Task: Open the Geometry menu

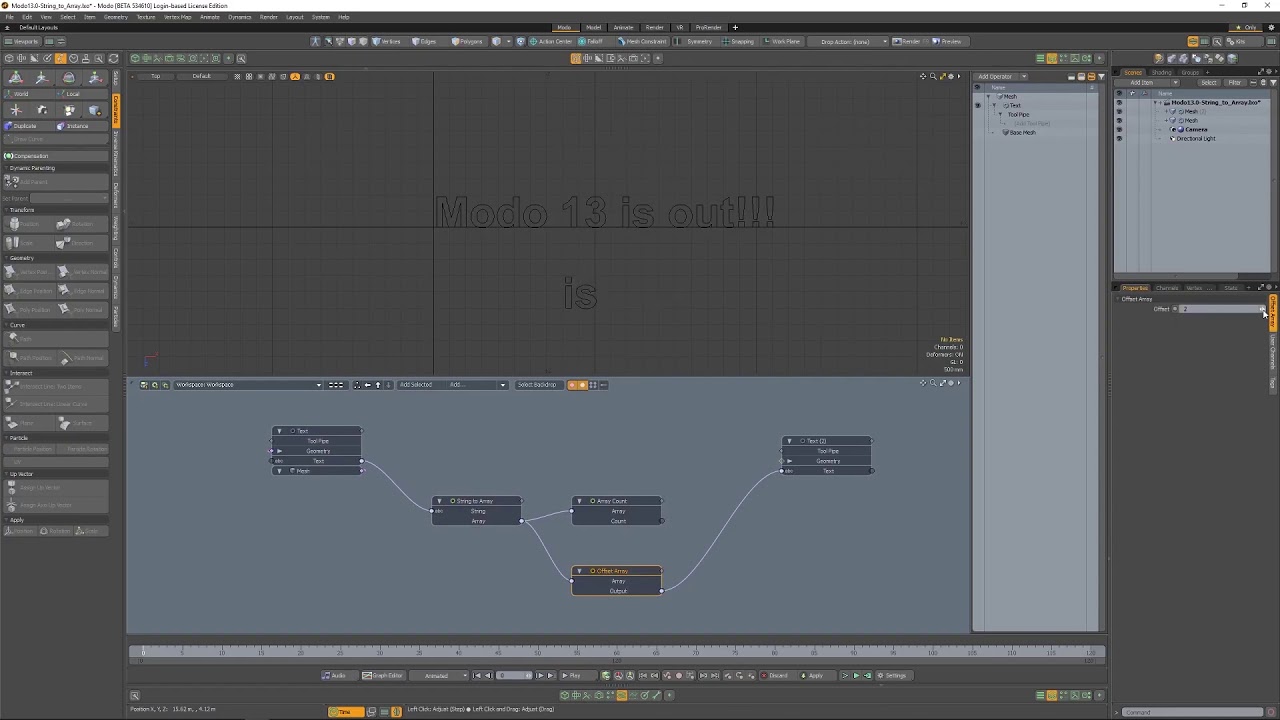Action: point(115,17)
